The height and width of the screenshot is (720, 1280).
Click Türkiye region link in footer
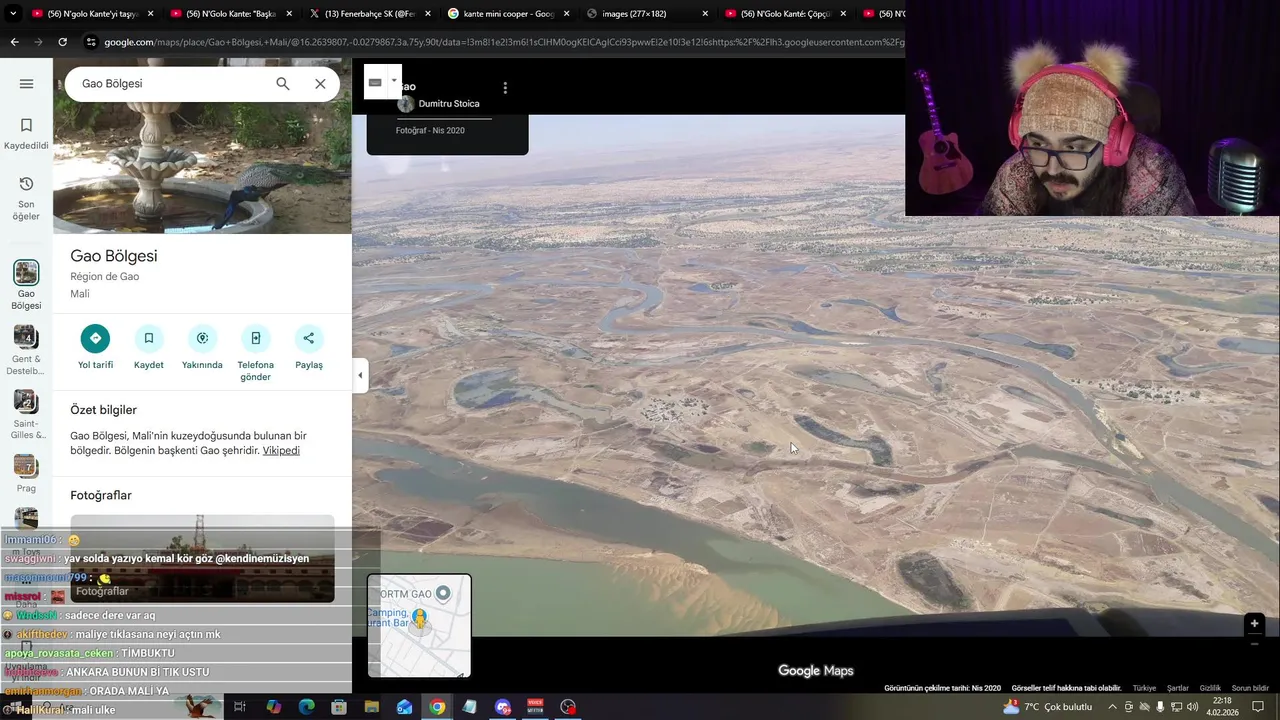tap(1144, 689)
